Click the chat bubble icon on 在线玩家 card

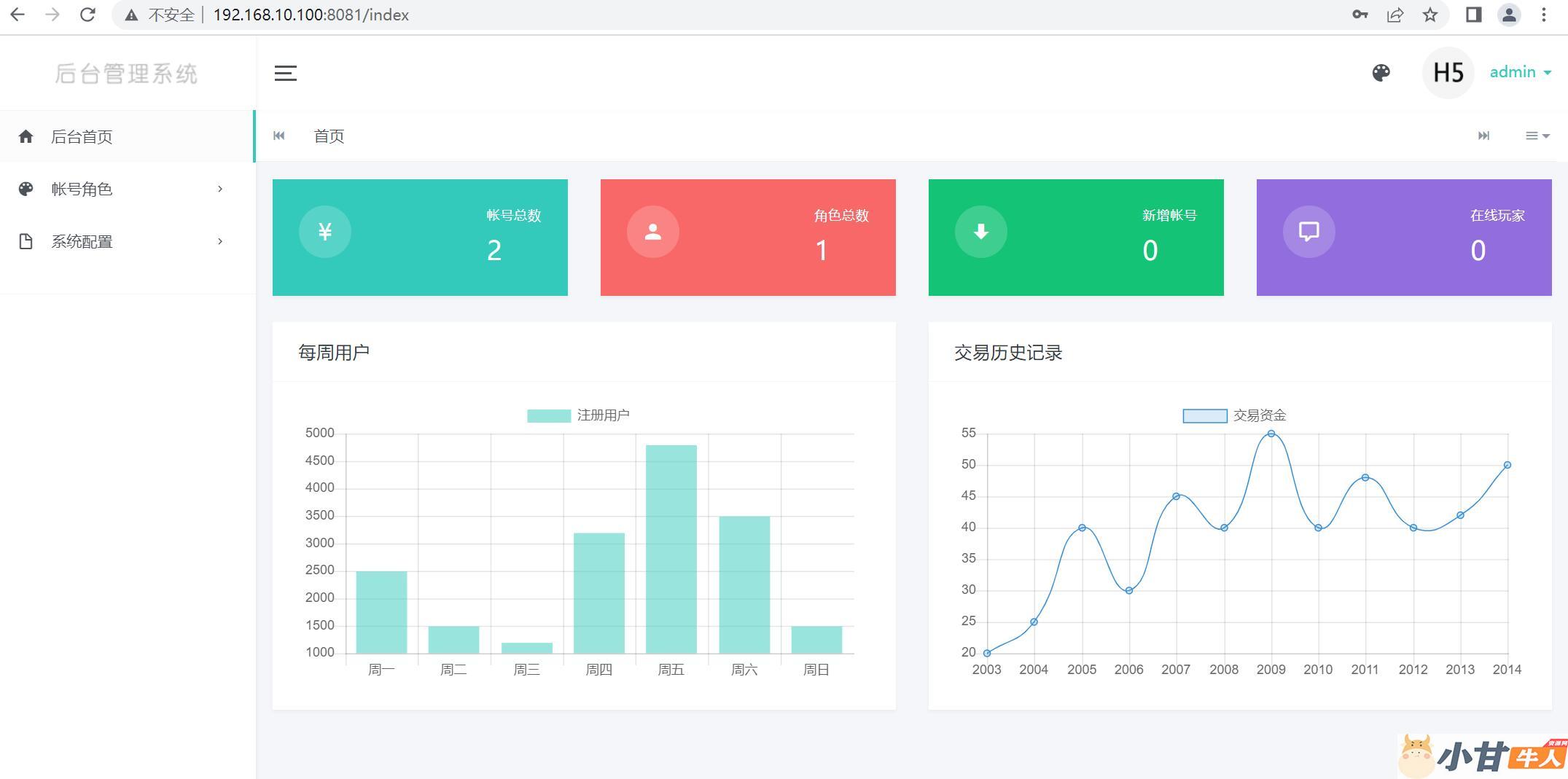(x=1309, y=232)
